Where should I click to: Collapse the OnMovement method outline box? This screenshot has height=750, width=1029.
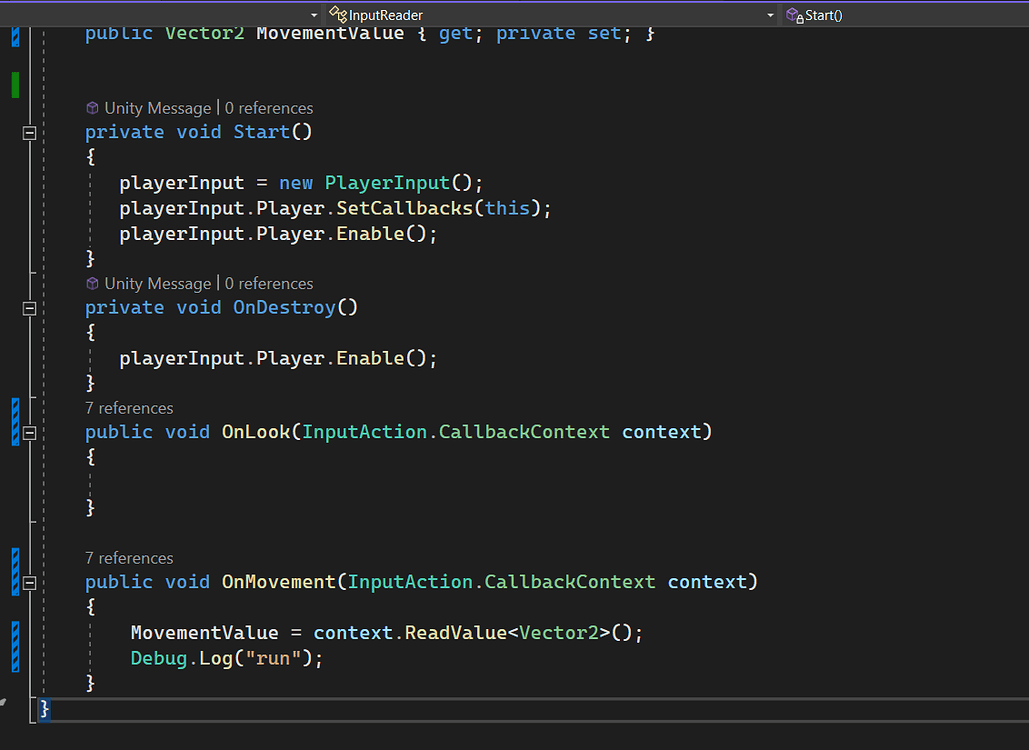pyautogui.click(x=30, y=583)
